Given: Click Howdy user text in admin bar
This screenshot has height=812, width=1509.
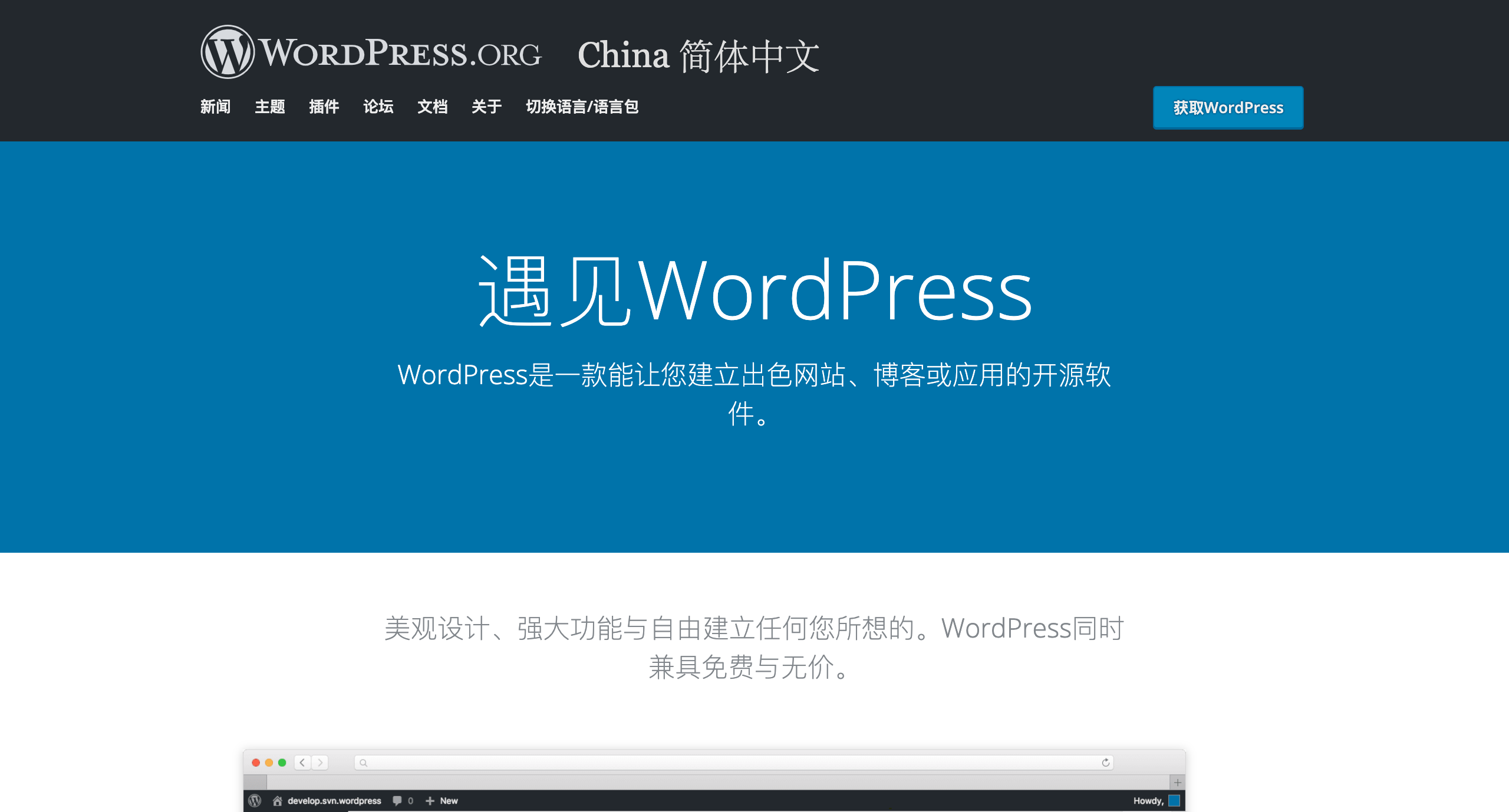Looking at the screenshot, I should tap(1148, 801).
